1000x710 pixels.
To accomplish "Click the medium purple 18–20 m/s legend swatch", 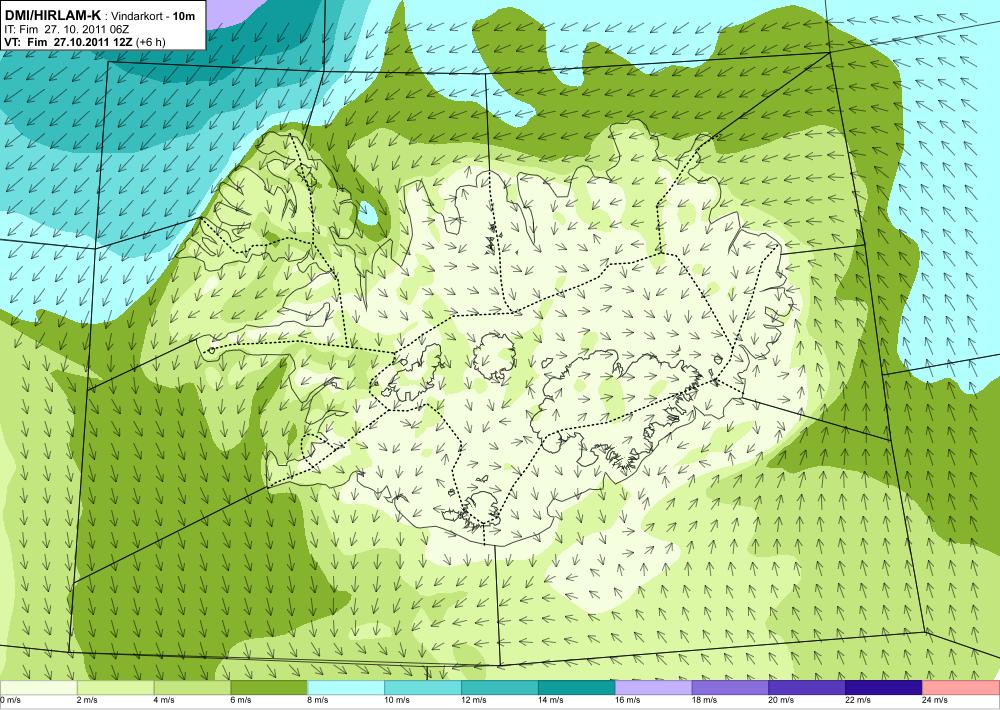I will point(730,688).
